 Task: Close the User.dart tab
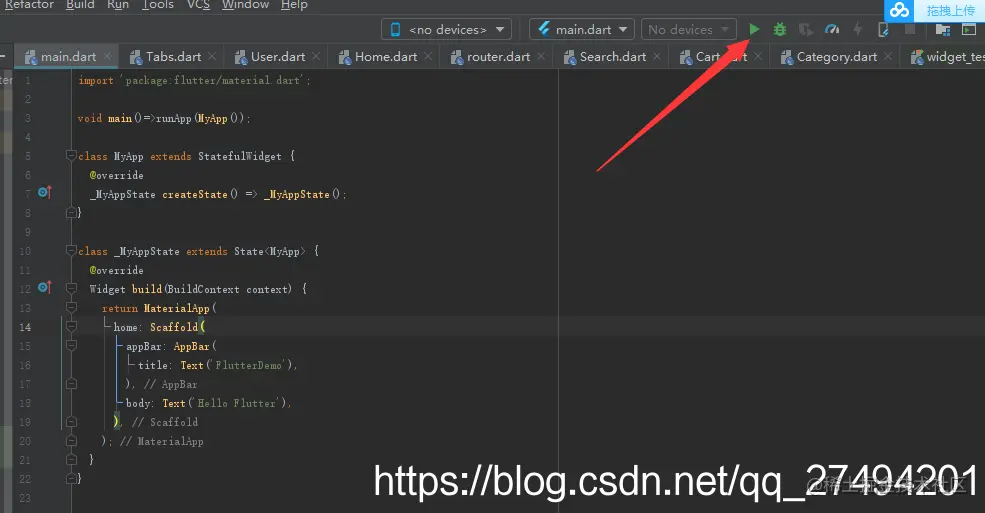(x=316, y=56)
